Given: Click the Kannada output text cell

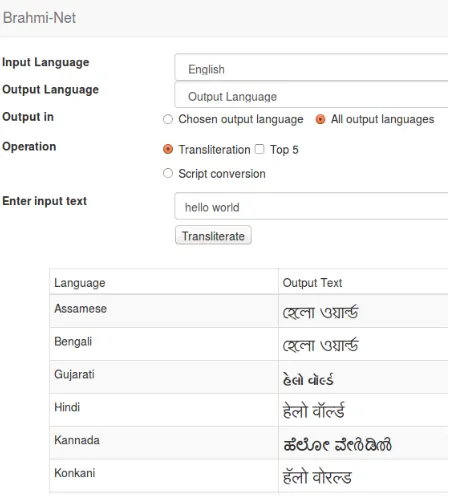Looking at the screenshot, I should click(363, 443).
